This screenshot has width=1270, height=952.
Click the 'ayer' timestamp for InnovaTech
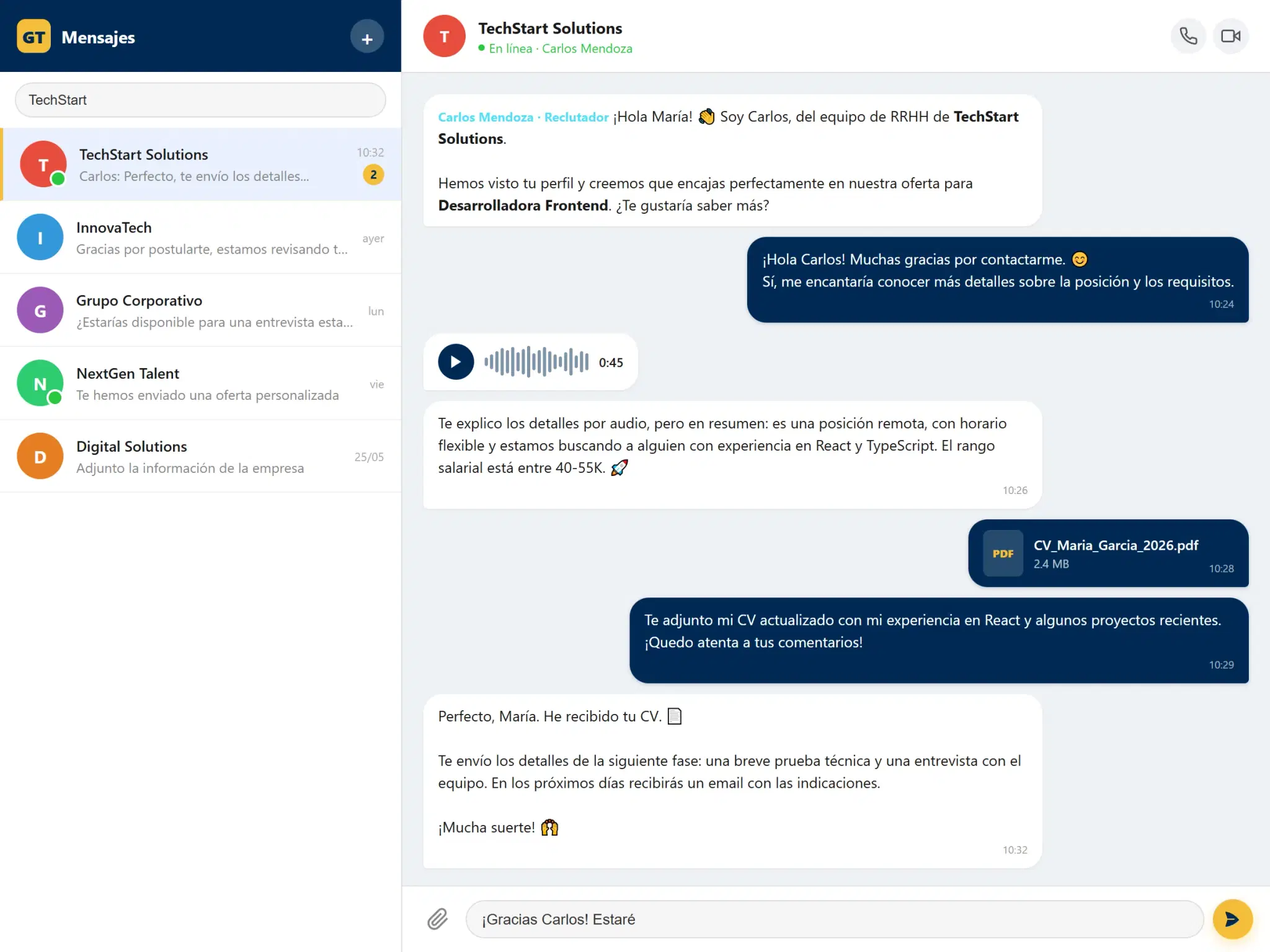pos(373,239)
